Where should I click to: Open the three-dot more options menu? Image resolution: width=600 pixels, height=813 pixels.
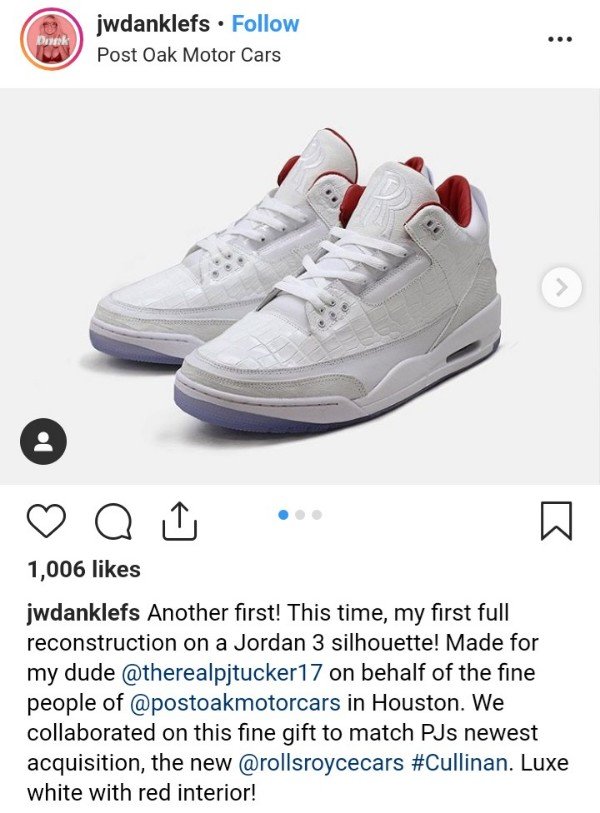560,39
